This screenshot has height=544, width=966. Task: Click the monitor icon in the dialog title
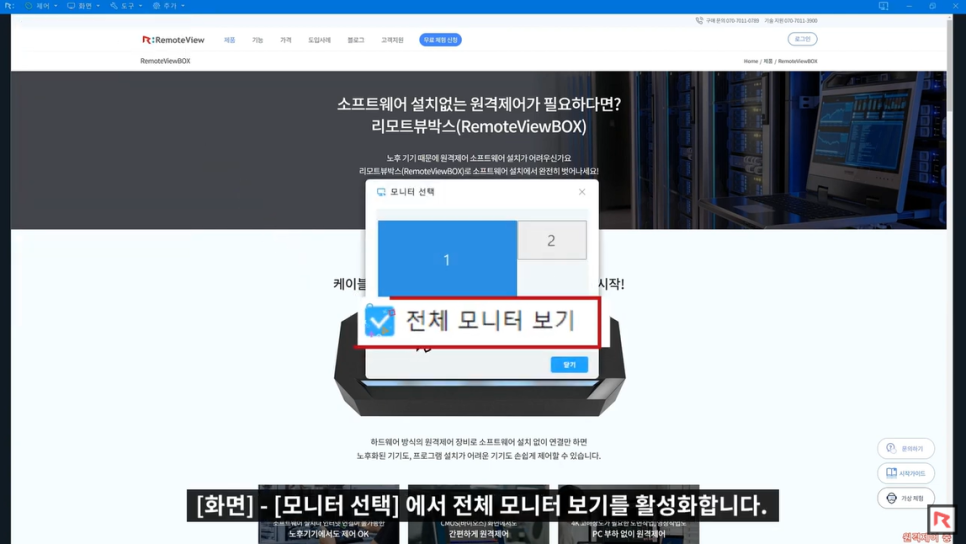(381, 192)
